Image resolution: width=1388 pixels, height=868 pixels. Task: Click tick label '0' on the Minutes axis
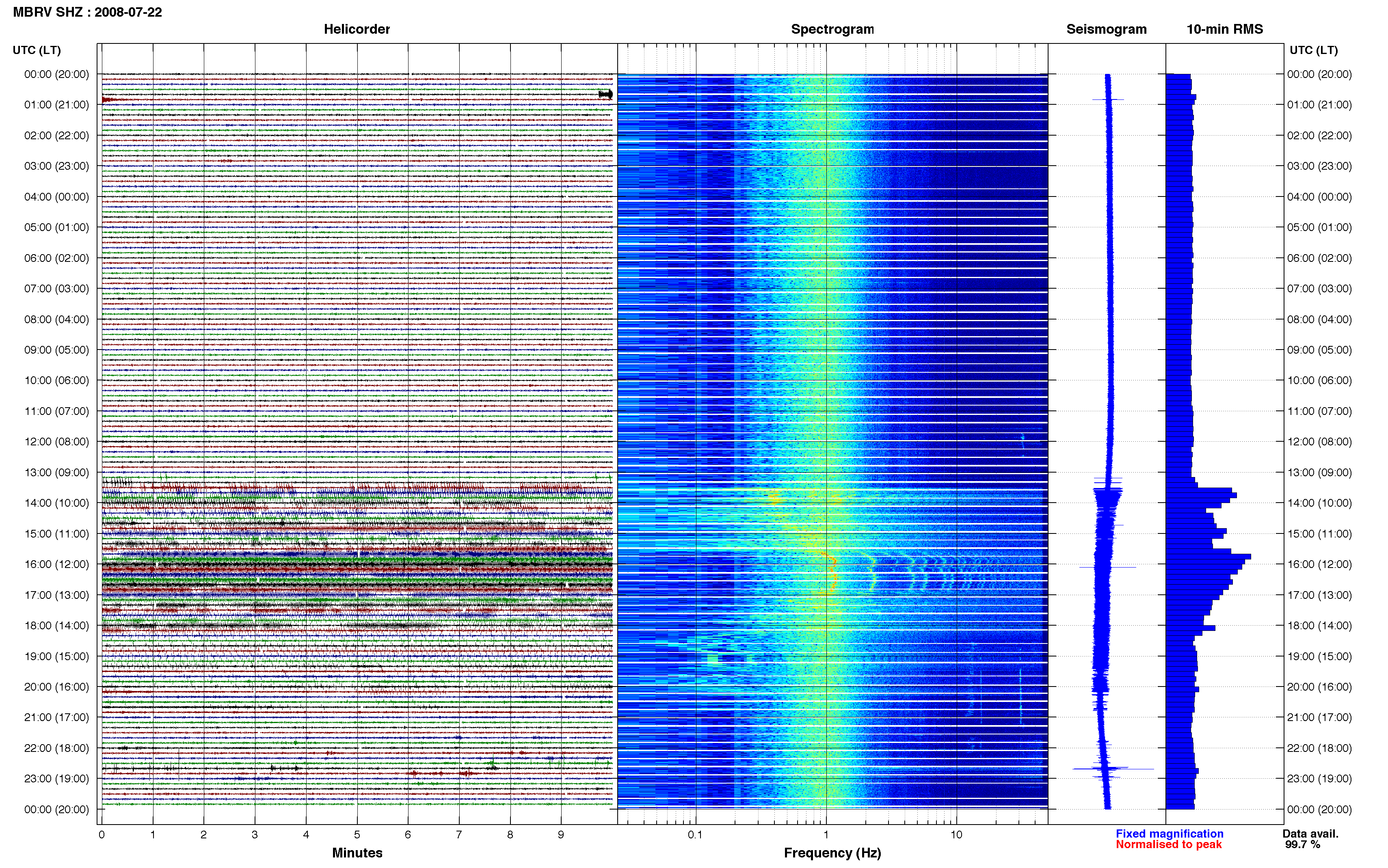tap(102, 835)
